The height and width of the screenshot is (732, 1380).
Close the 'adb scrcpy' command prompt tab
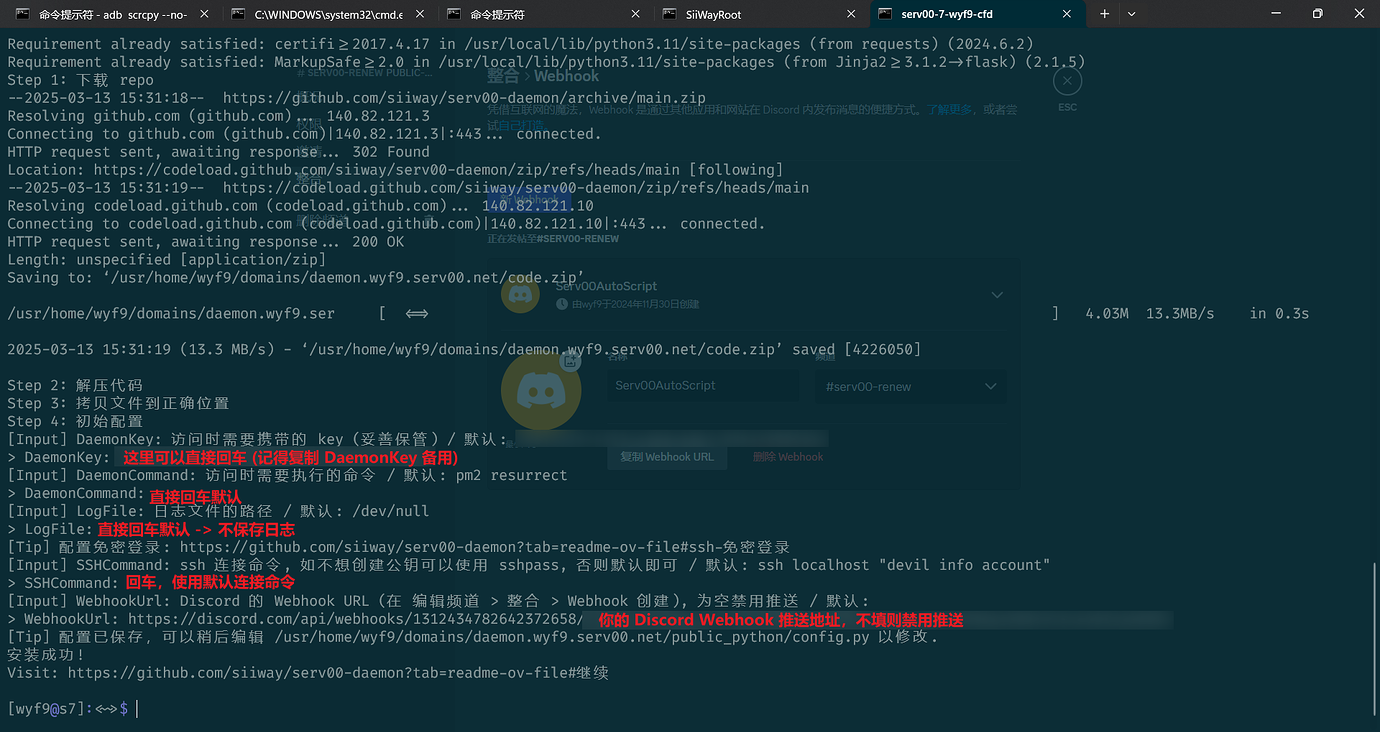point(204,14)
